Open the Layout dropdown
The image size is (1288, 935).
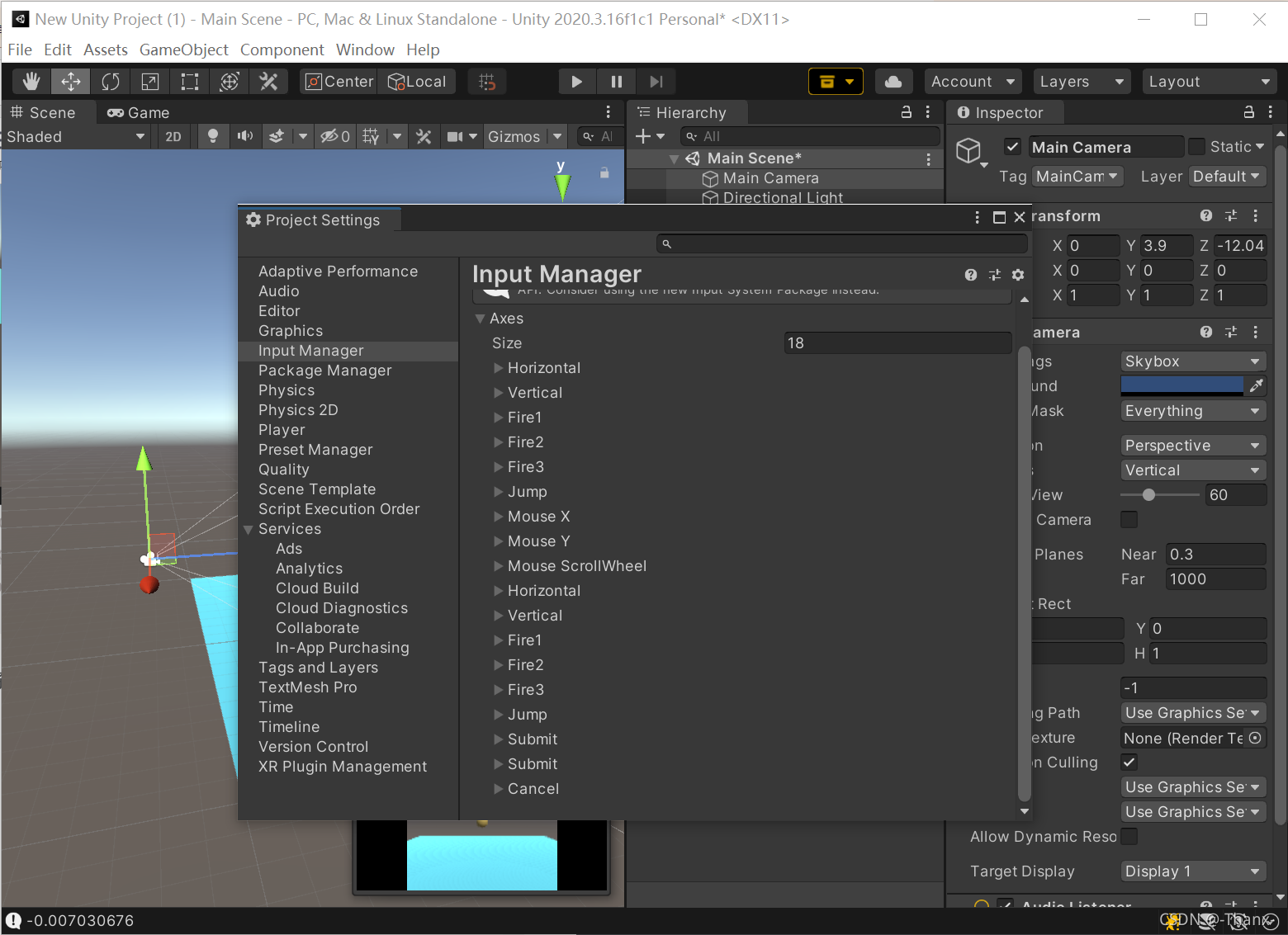coord(1209,82)
